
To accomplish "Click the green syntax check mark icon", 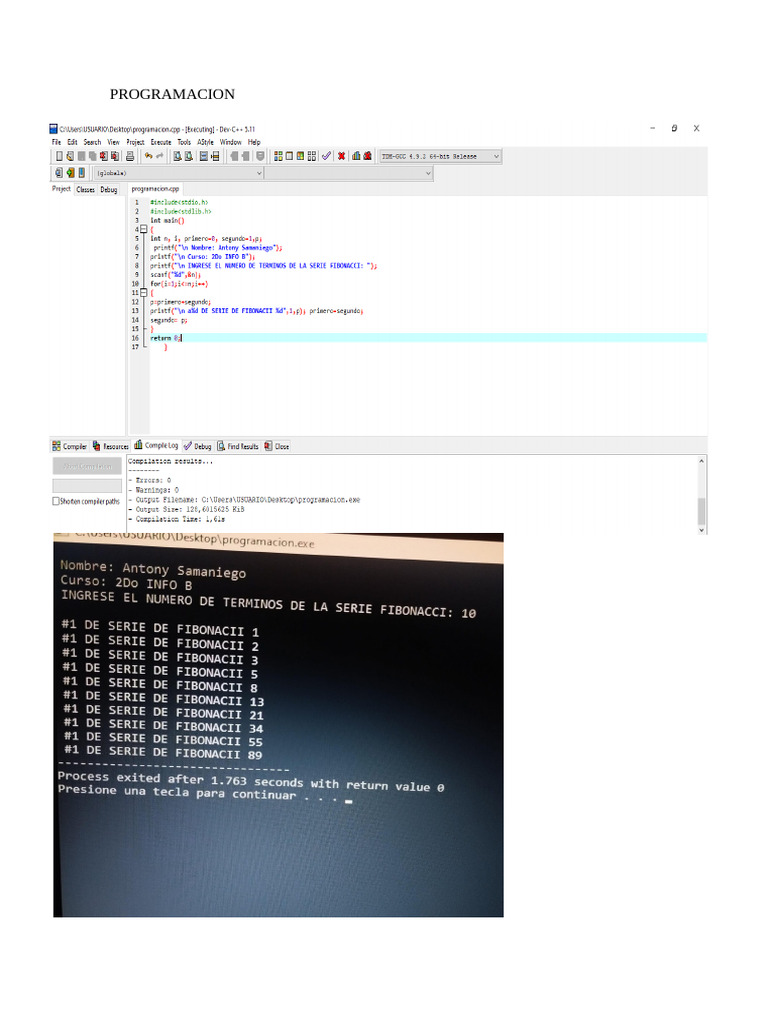I will pos(327,156).
